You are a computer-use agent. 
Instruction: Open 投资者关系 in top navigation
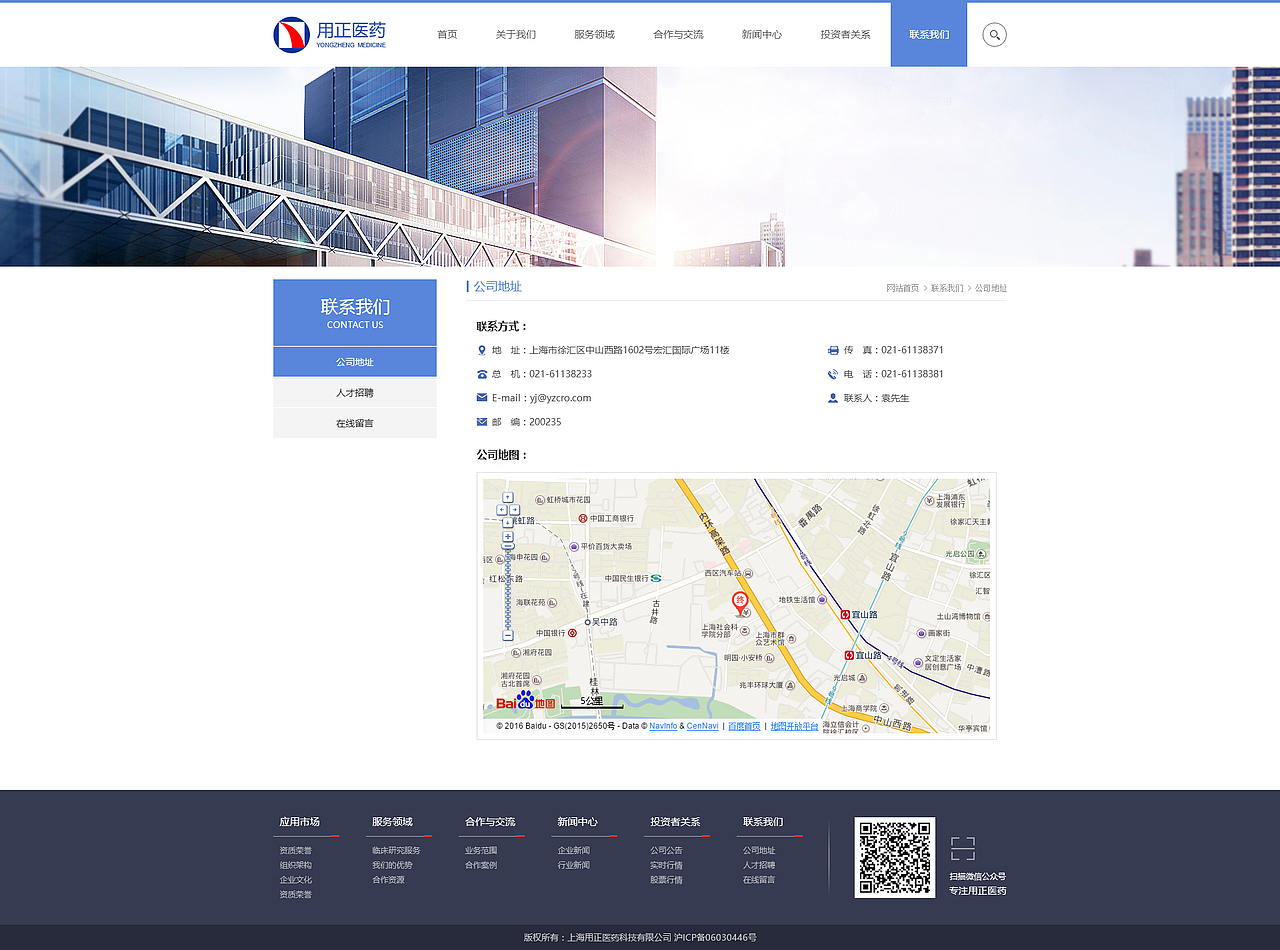[845, 35]
